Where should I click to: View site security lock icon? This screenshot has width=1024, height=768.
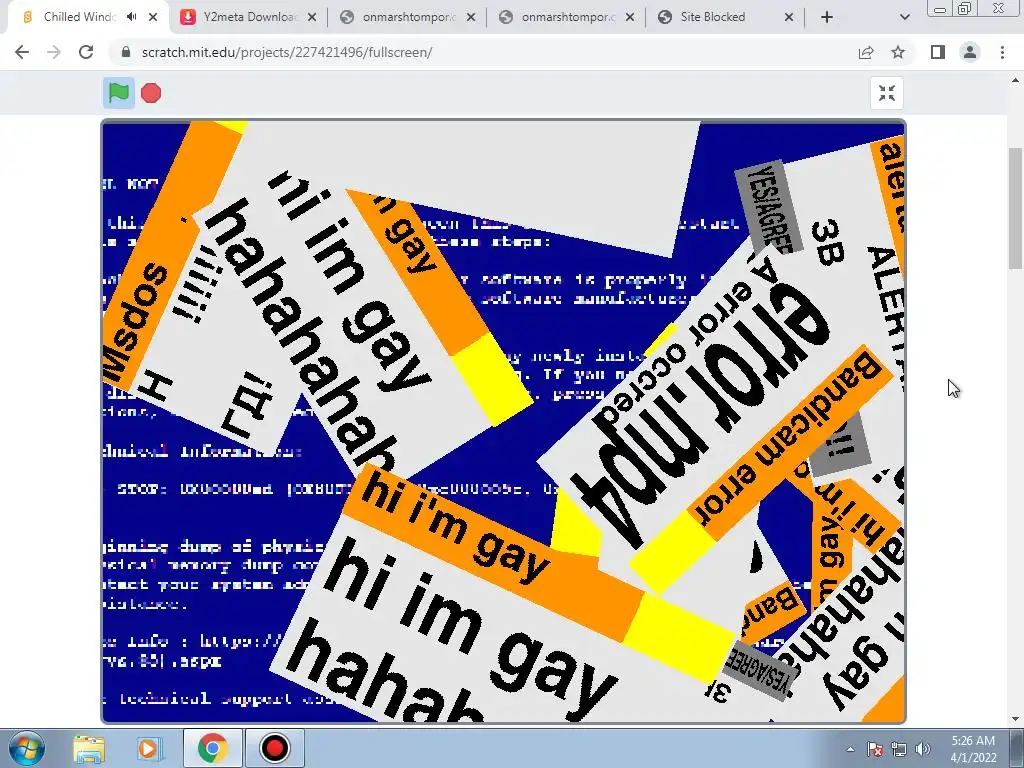coord(126,52)
